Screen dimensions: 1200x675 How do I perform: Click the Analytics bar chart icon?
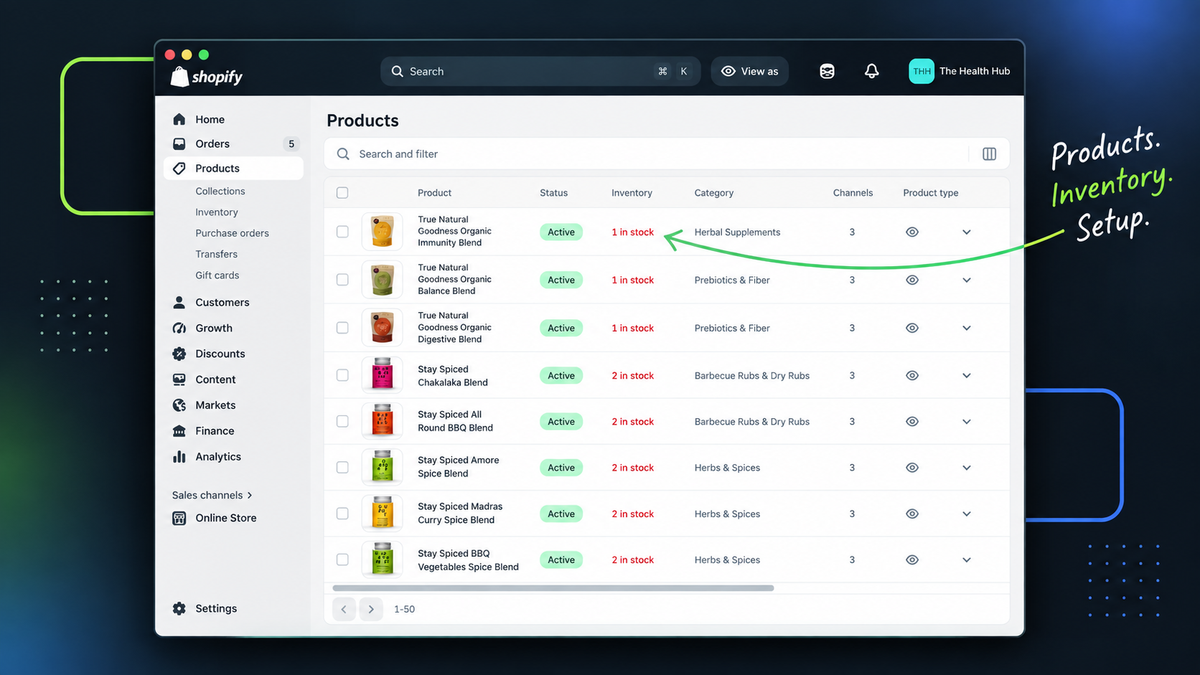tap(179, 457)
